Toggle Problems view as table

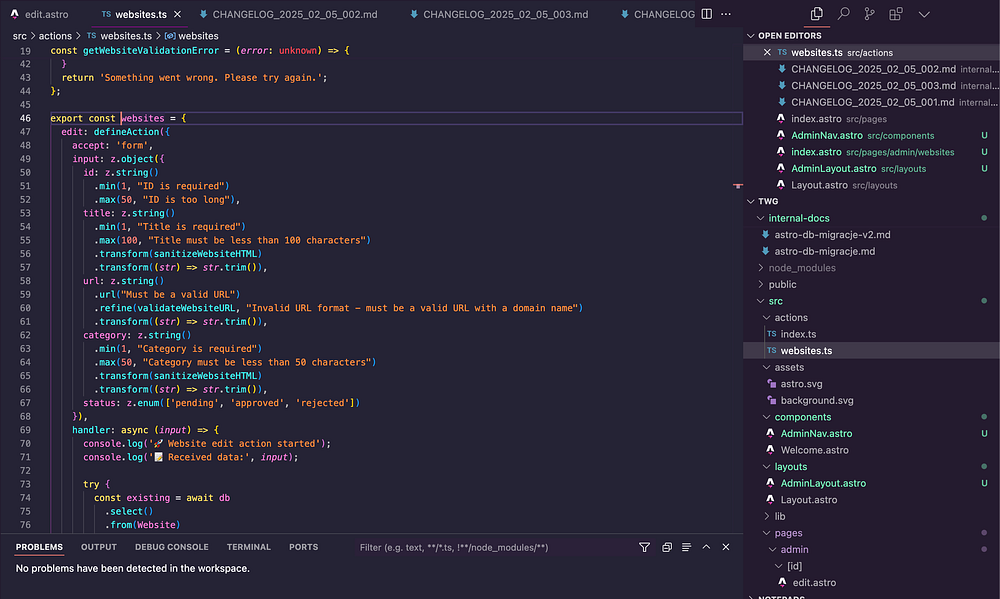click(x=686, y=547)
